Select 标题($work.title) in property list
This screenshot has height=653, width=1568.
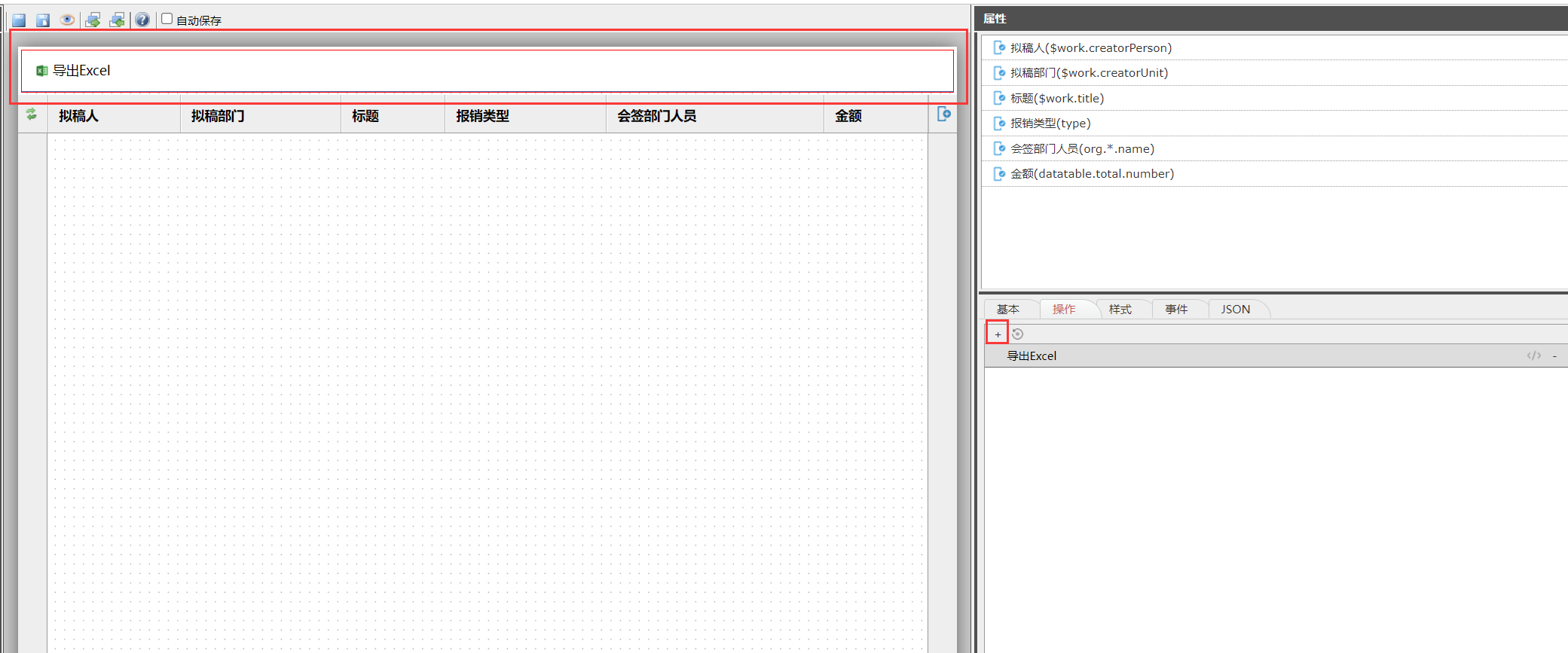point(1275,98)
